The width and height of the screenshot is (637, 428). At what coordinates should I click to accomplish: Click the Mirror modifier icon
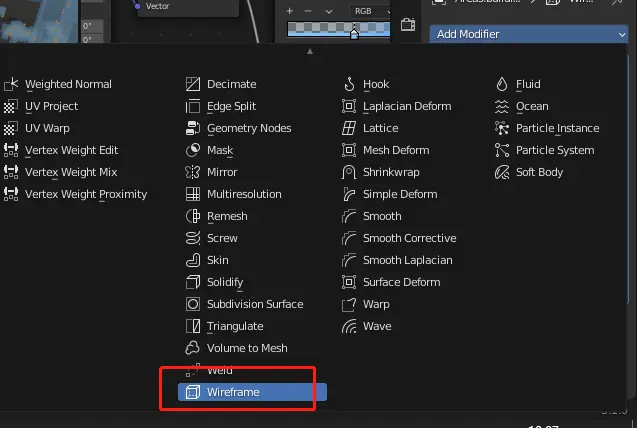[x=193, y=172]
